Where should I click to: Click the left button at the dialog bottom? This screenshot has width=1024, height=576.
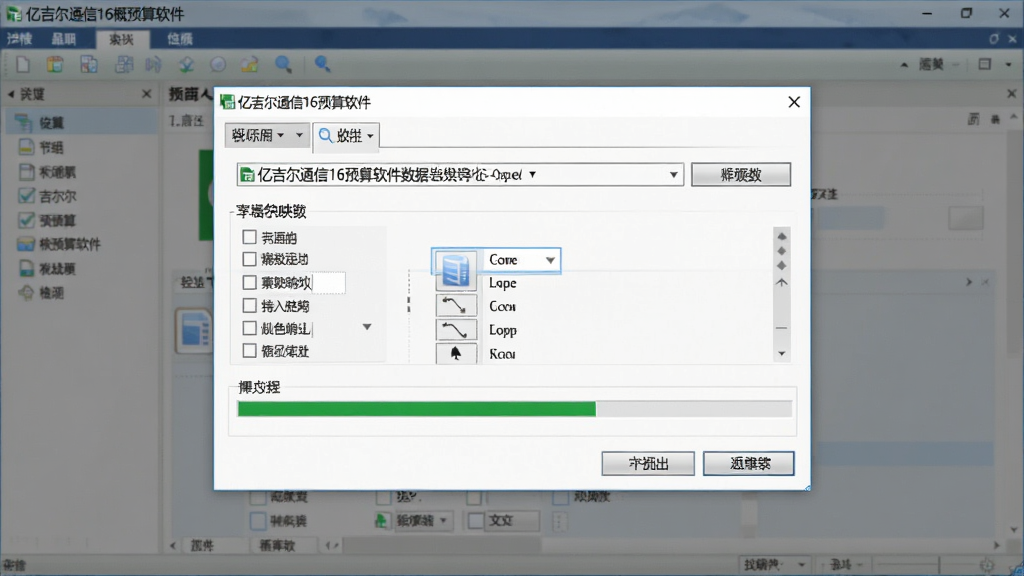648,464
